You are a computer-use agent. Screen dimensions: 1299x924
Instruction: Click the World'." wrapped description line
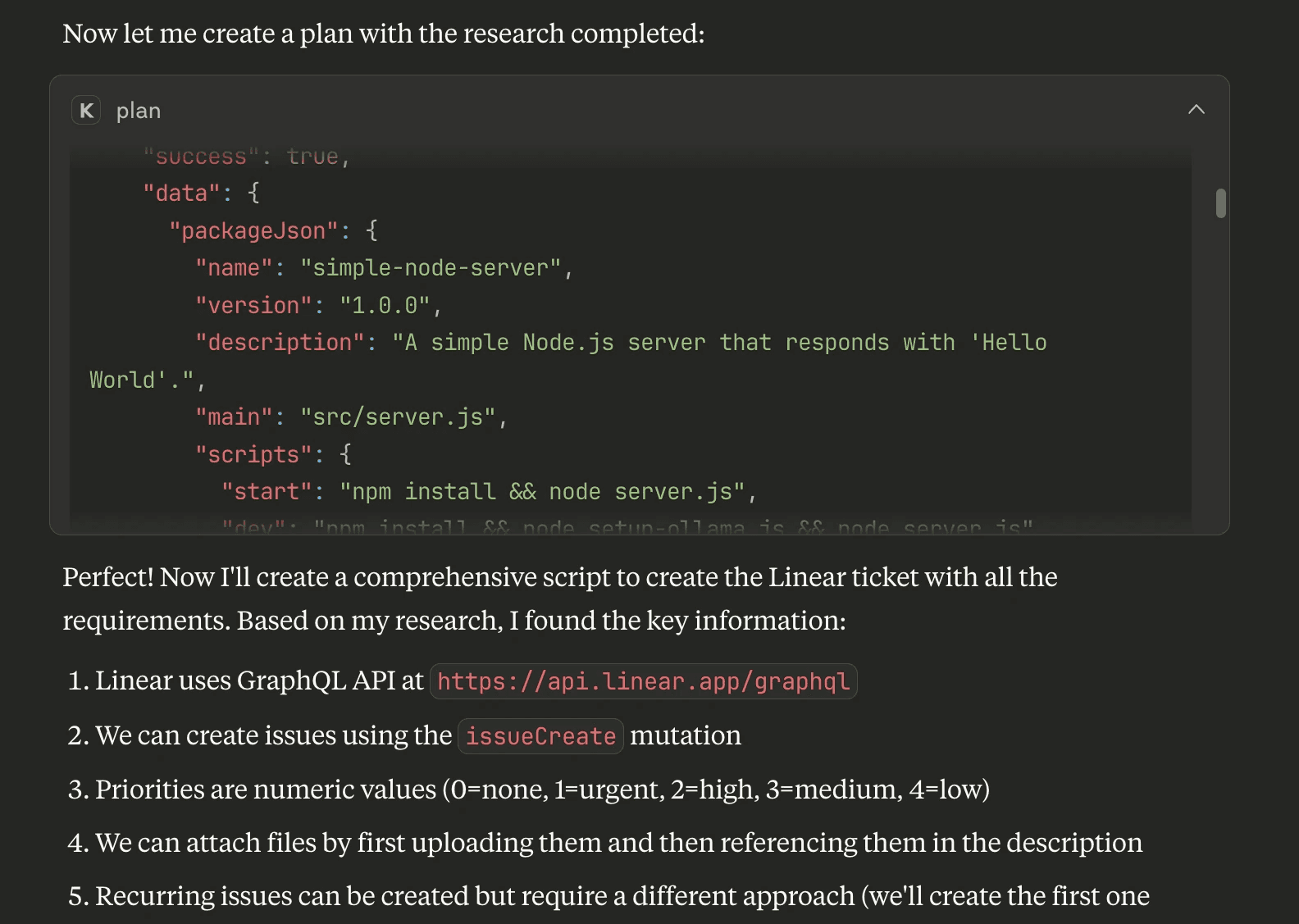tap(147, 380)
